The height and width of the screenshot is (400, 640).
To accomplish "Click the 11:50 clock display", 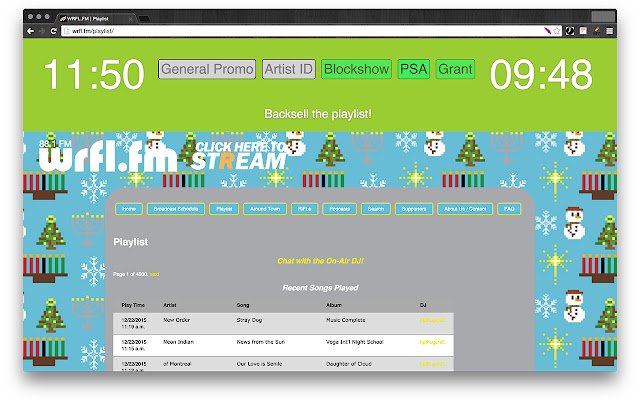I will pos(94,74).
